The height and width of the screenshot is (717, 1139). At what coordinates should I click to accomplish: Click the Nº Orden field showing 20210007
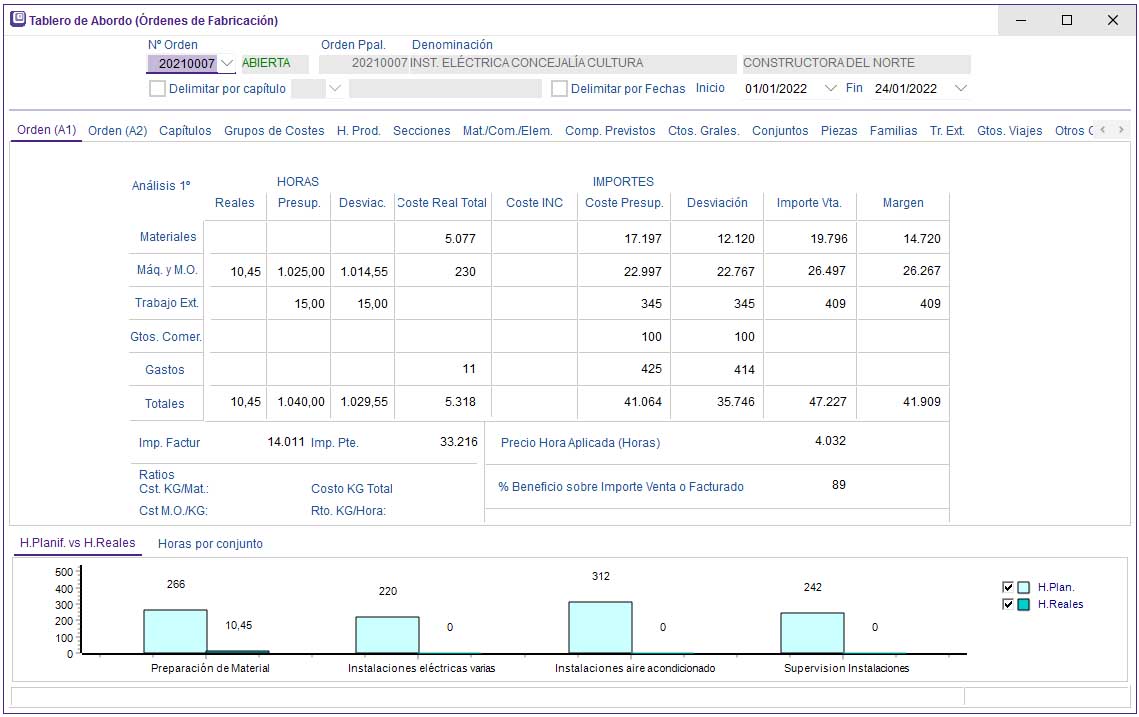[x=184, y=64]
